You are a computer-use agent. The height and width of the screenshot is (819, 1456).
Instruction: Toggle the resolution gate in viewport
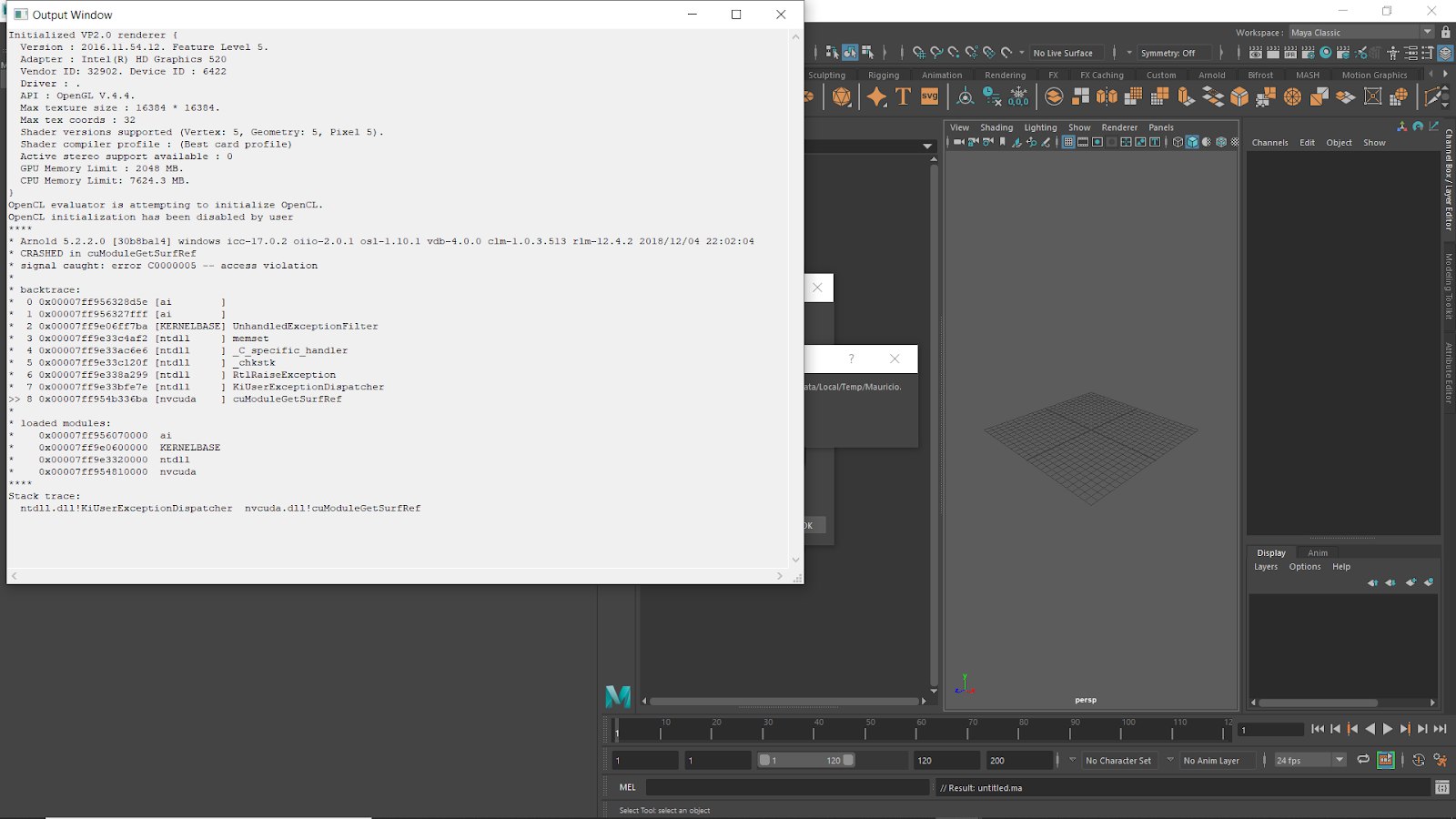click(1097, 142)
